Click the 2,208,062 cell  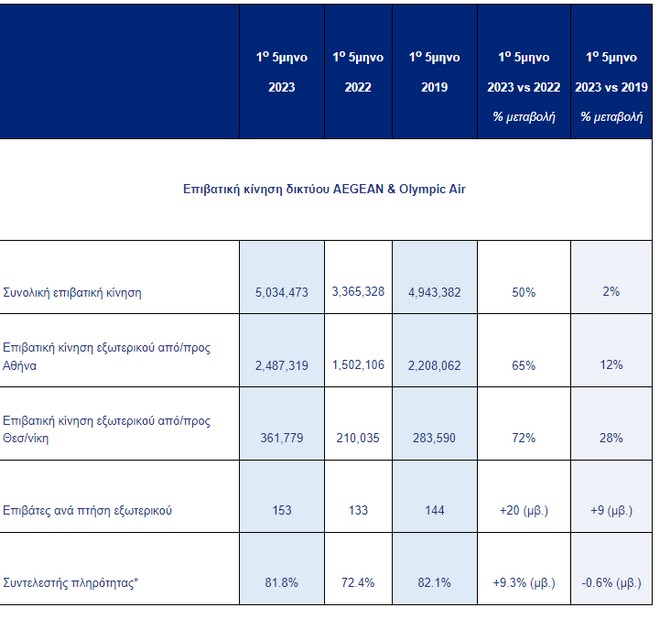[x=434, y=367]
